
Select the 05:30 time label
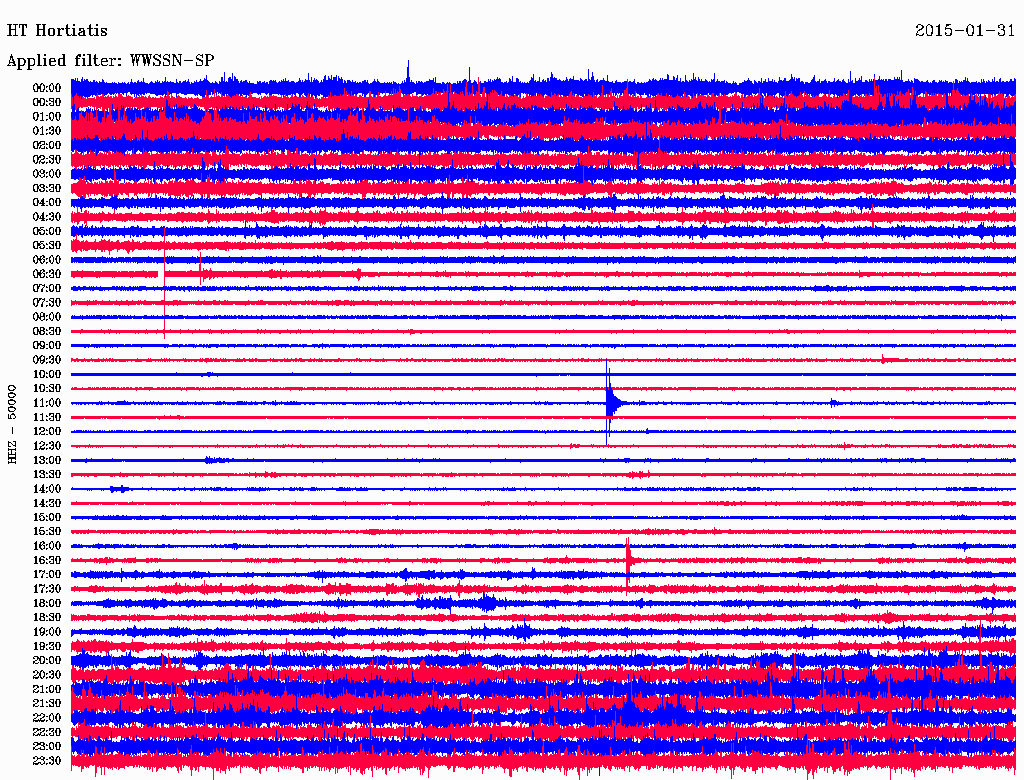(x=47, y=246)
